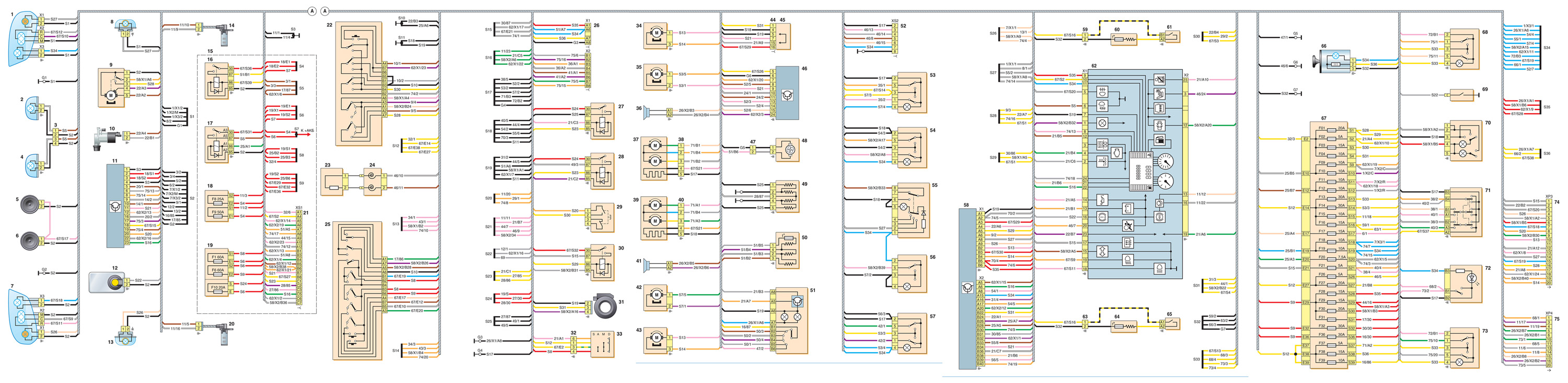The width and height of the screenshot is (1568, 383).
Task: Select the dual motor block numbered 37
Action: coord(654,159)
